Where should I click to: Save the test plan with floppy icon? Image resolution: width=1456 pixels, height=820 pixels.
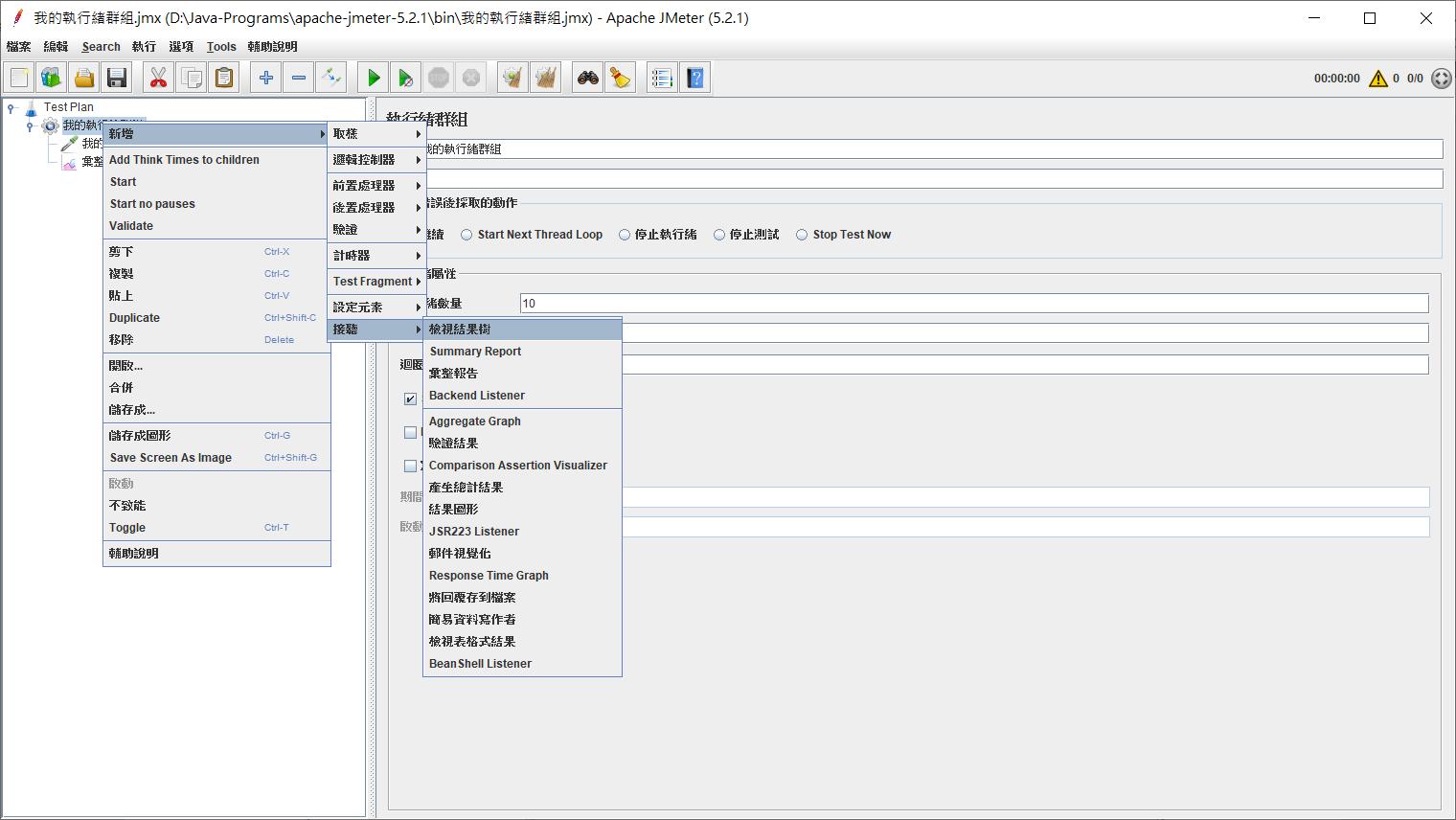pyautogui.click(x=117, y=78)
